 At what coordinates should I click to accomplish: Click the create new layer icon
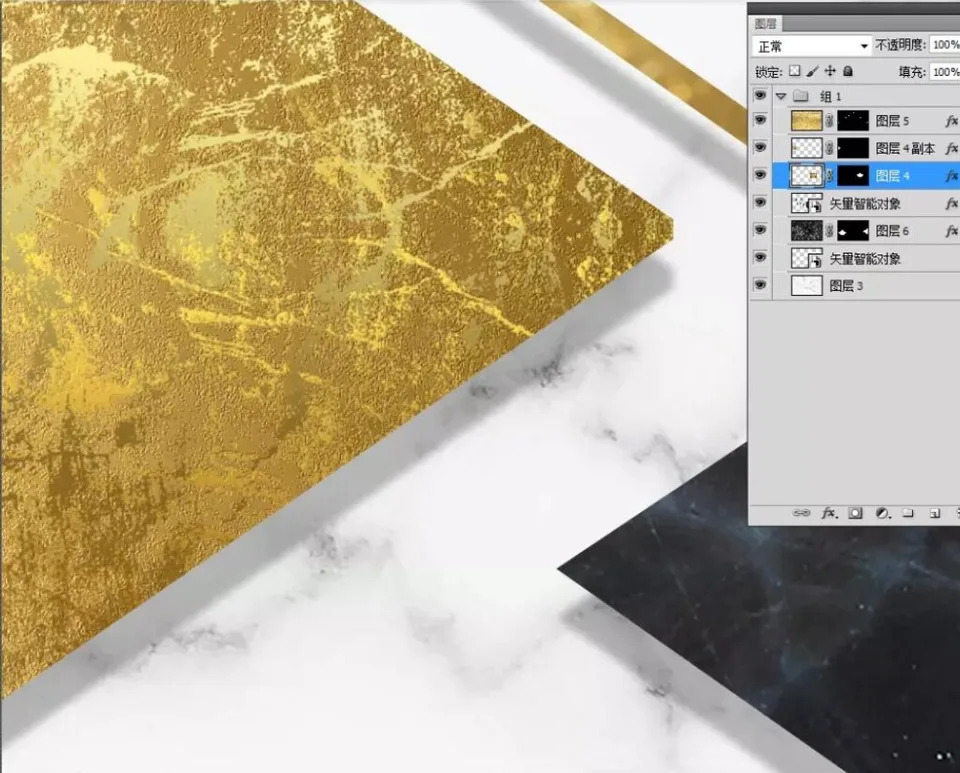pos(934,513)
